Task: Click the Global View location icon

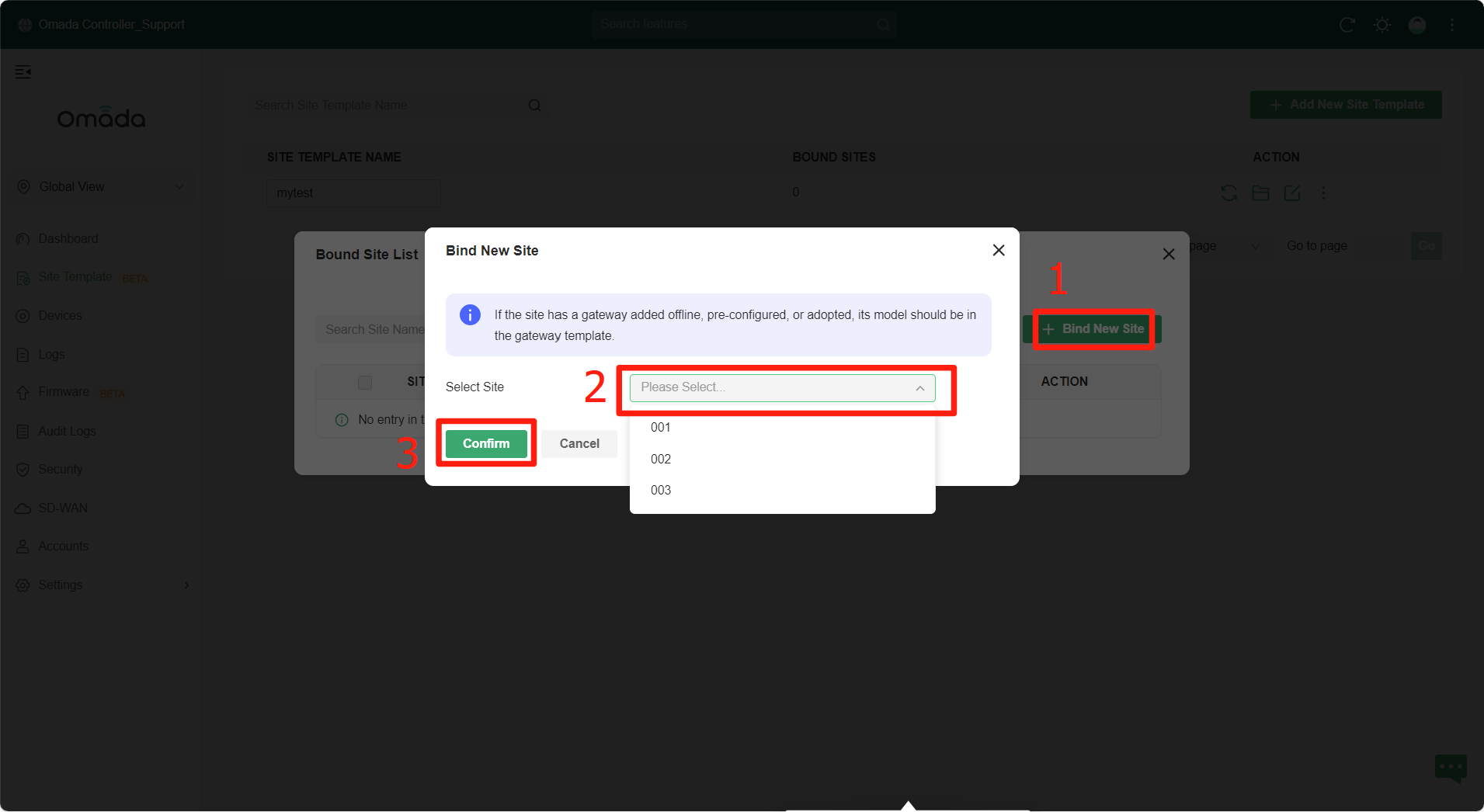Action: pyautogui.click(x=23, y=187)
